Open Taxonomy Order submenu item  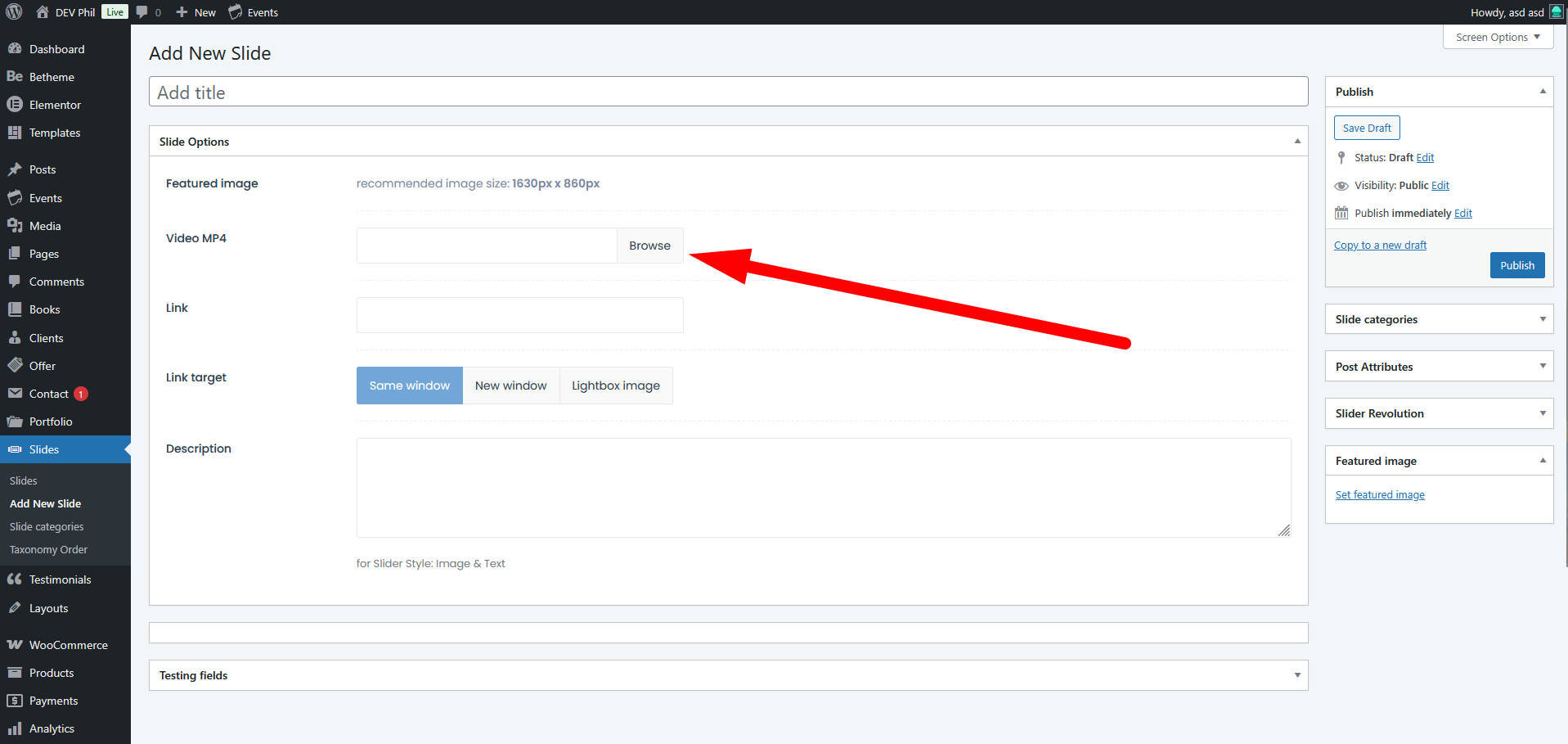pos(48,550)
